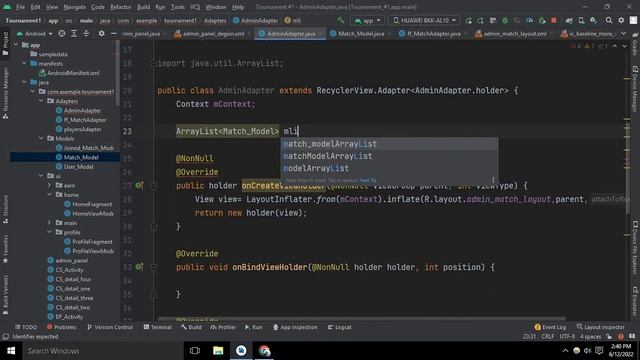Open the VCS menu
Image resolution: width=640 pixels, height=360 pixels.
click(x=195, y=7)
